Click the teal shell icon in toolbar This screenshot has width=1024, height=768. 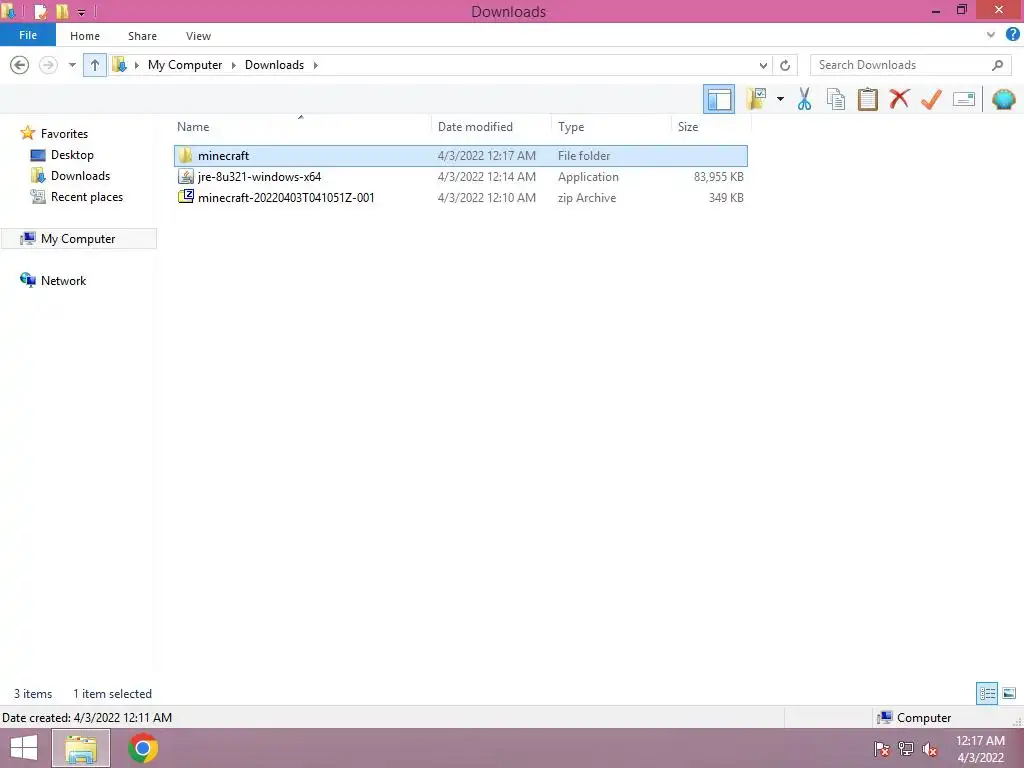tap(1003, 99)
